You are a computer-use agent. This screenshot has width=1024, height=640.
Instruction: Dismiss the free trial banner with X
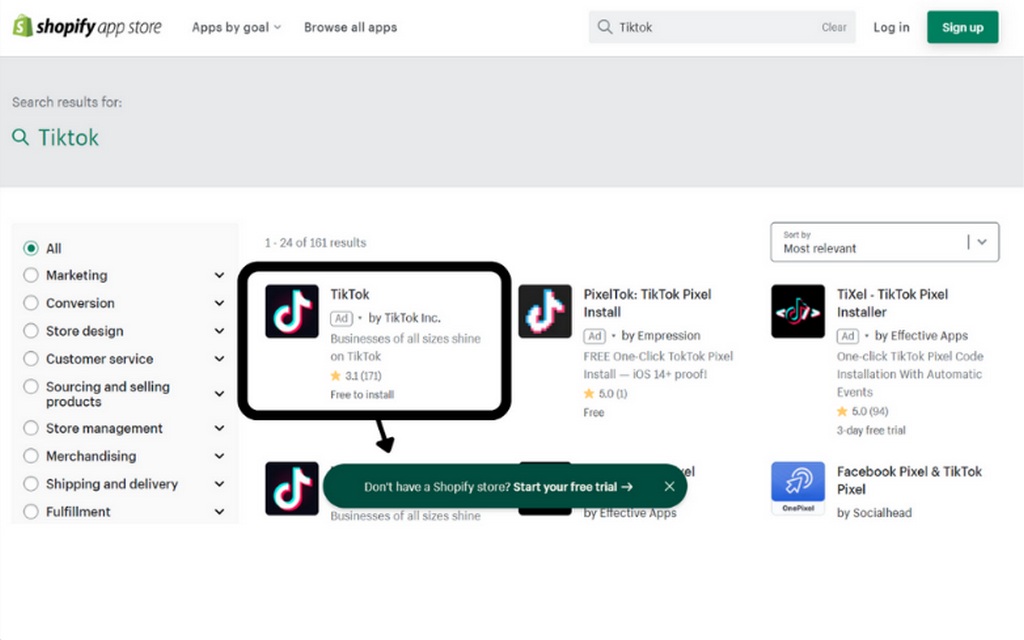point(669,487)
